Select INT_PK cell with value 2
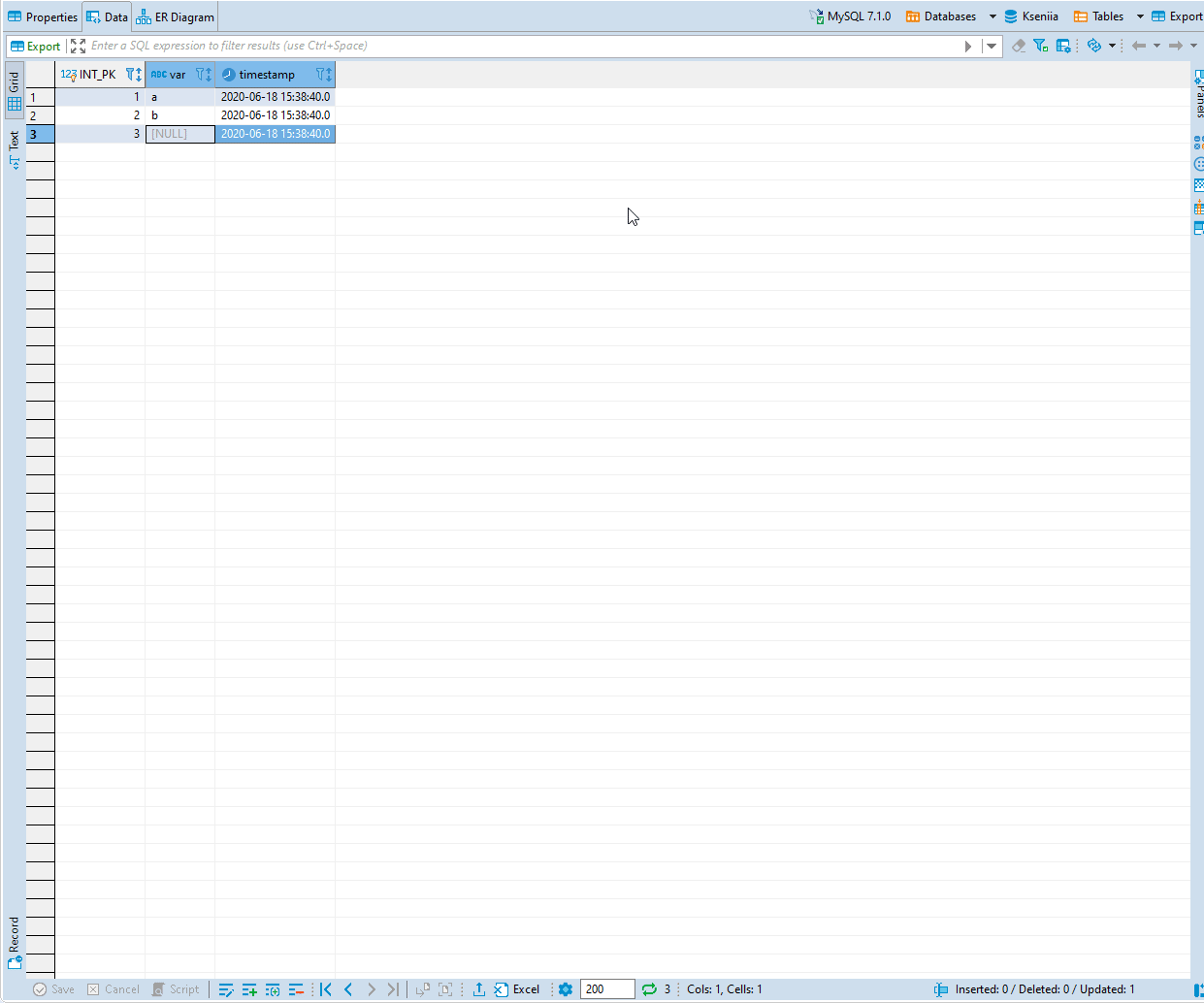 coord(100,115)
